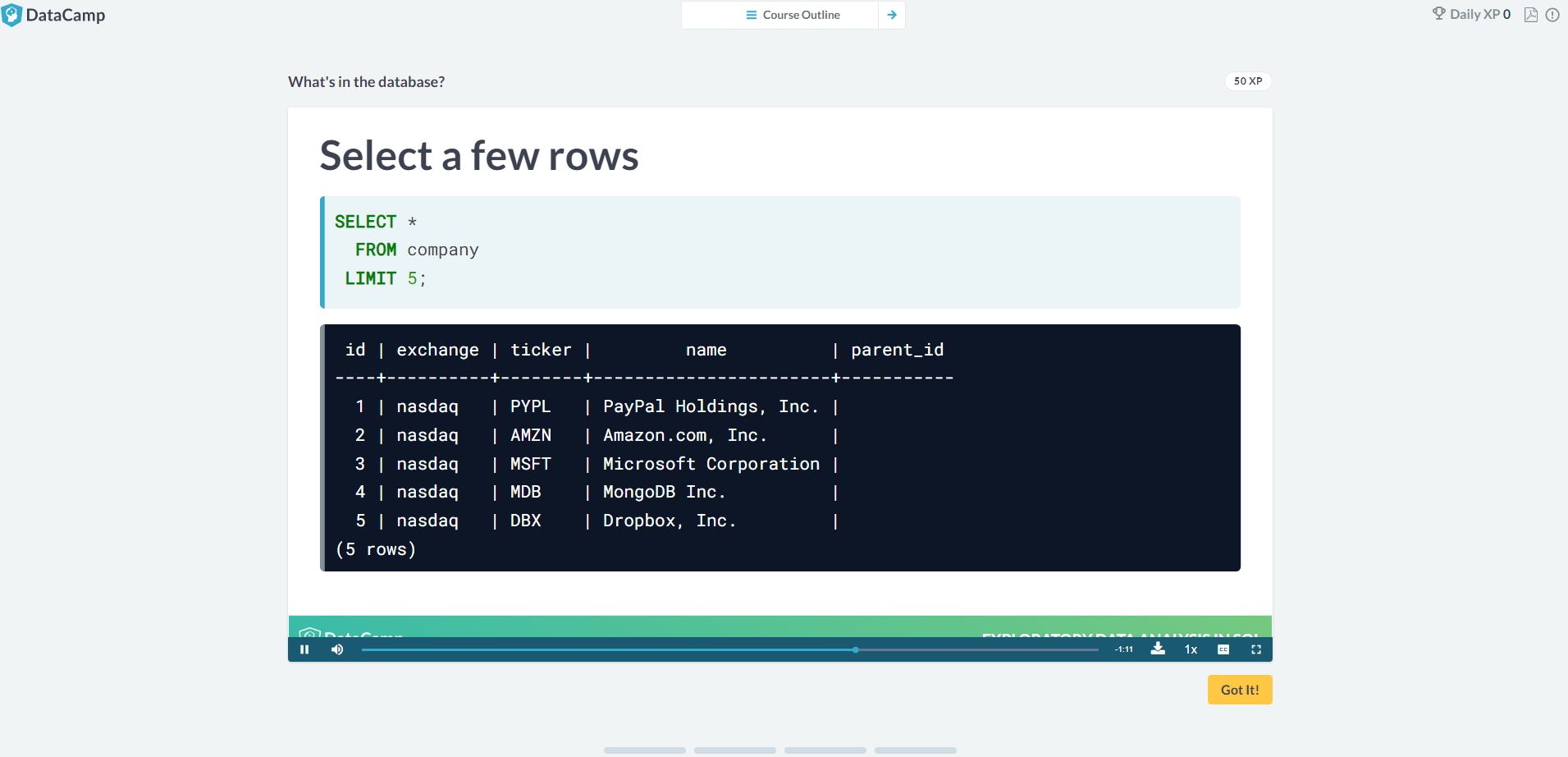This screenshot has height=757, width=1568.
Task: Select second progress step bar
Action: (735, 750)
